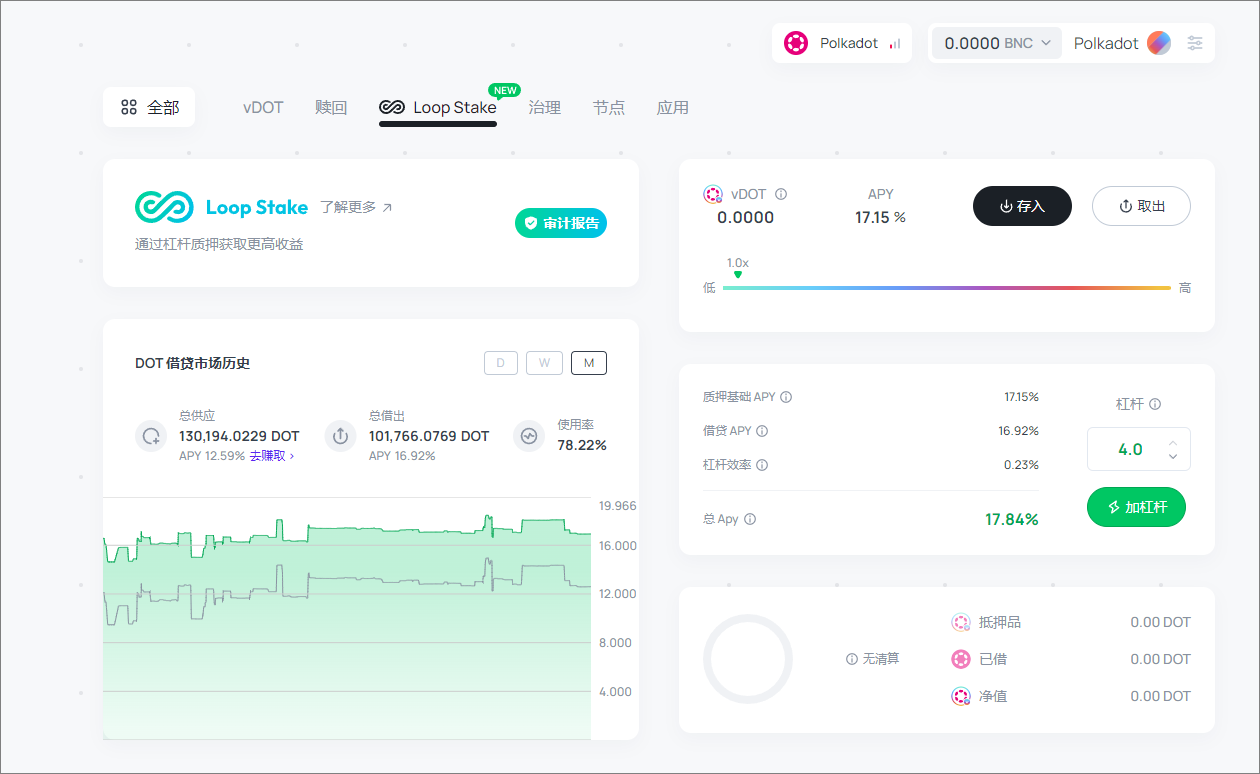The image size is (1260, 774).
Task: Switch to the 治理 tab
Action: click(545, 107)
